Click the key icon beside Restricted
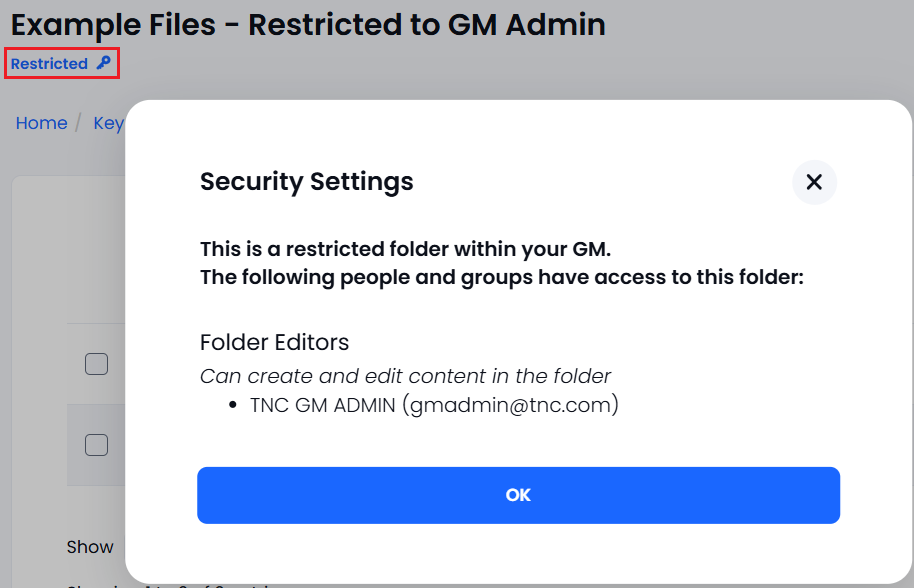This screenshot has height=588, width=914. tap(104, 62)
